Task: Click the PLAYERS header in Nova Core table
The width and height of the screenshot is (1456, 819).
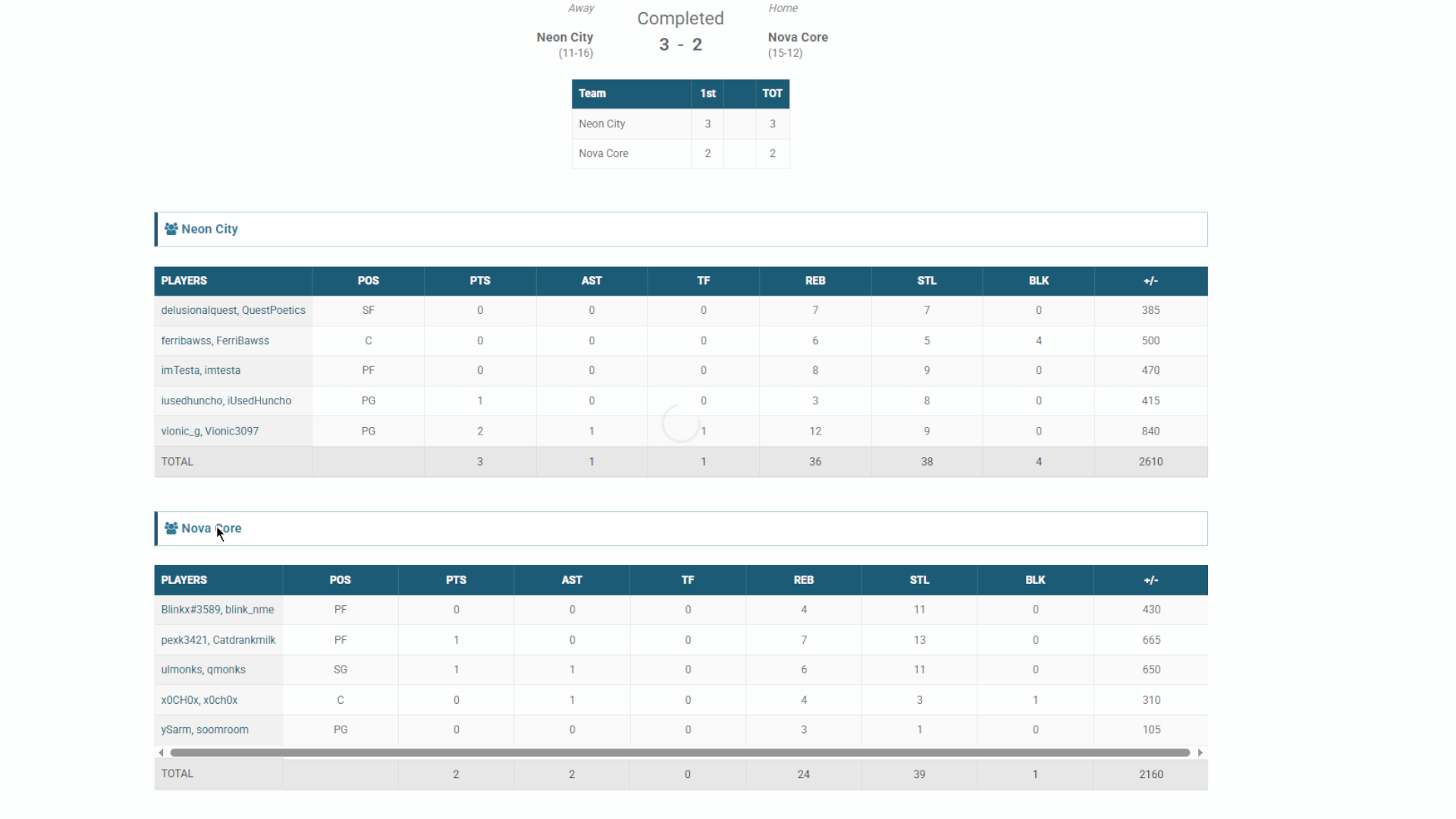Action: (184, 580)
